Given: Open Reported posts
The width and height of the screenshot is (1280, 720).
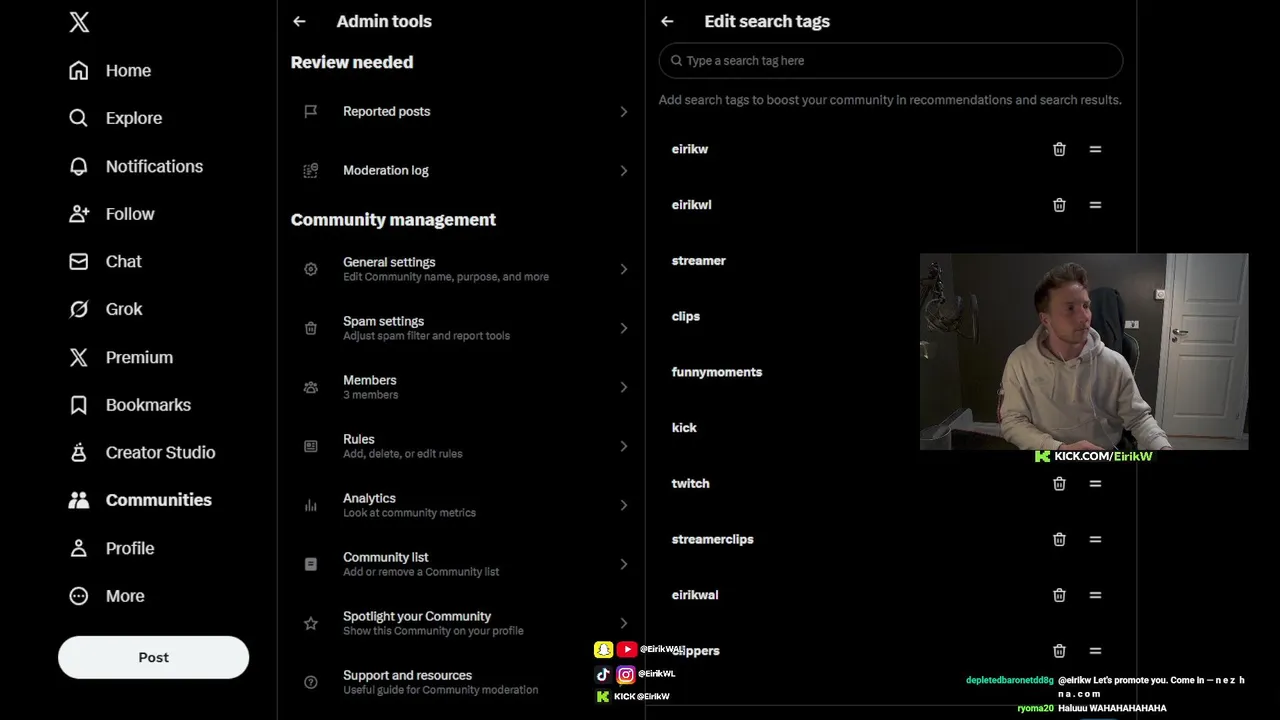Looking at the screenshot, I should [463, 112].
